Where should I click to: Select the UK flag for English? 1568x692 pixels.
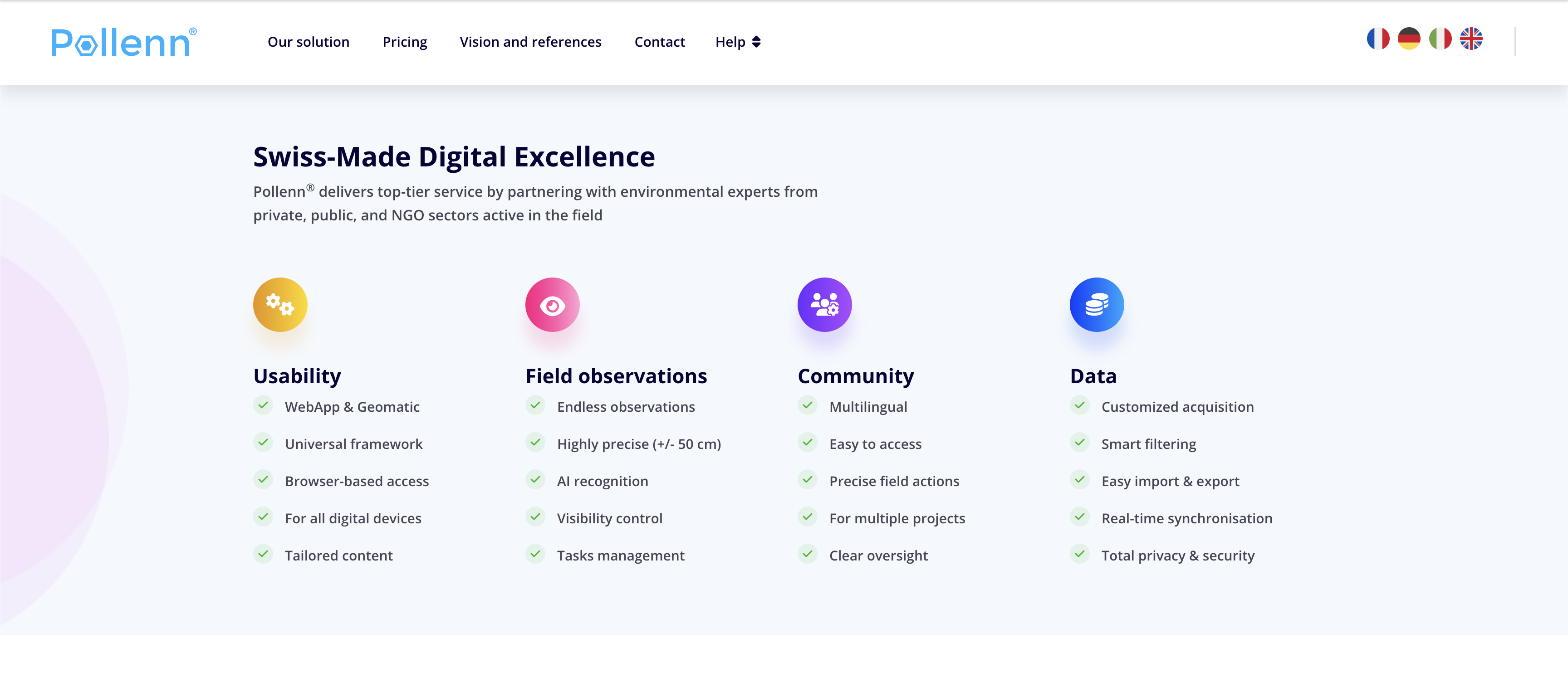(x=1471, y=39)
